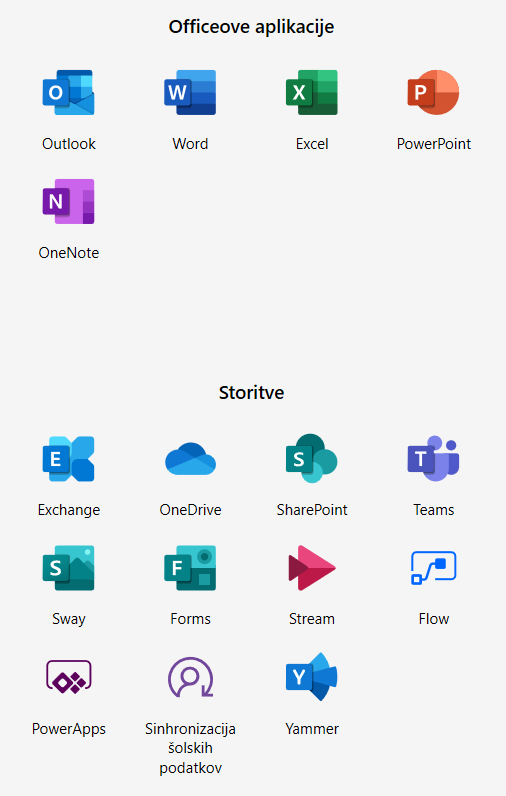Open OneDrive using the cloud icon

[190, 458]
